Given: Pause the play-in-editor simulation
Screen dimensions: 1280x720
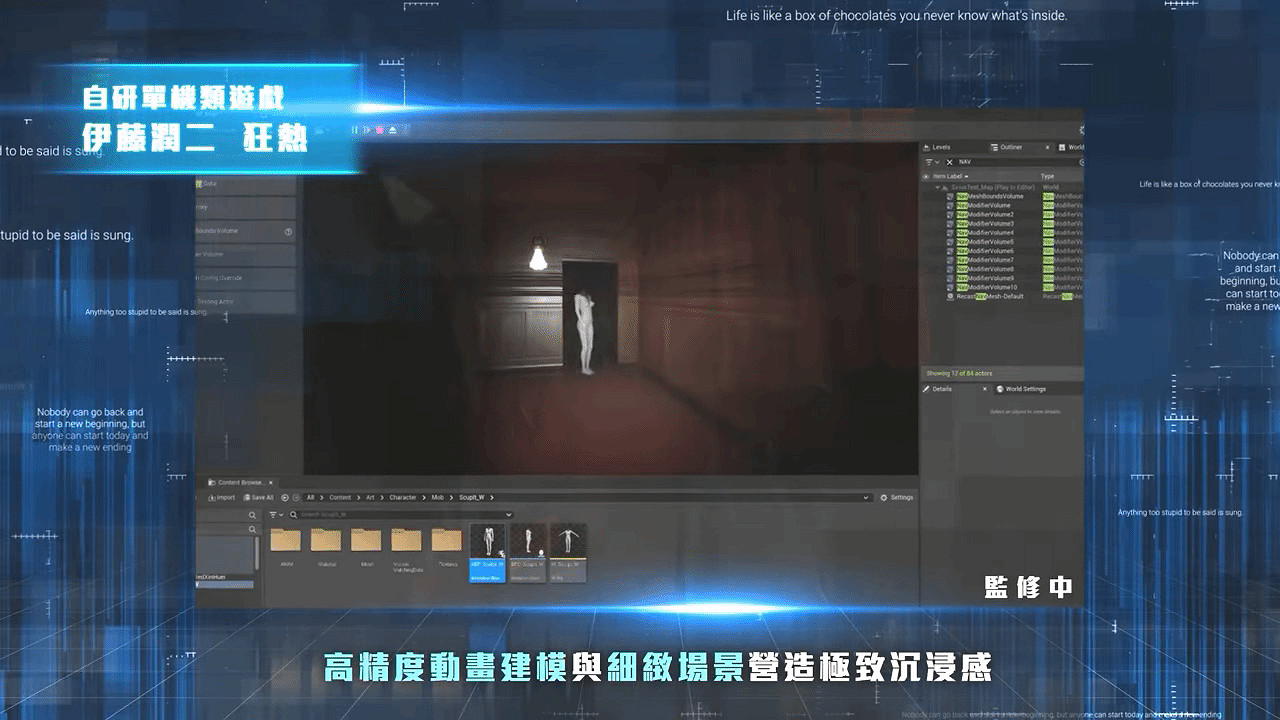Looking at the screenshot, I should [x=354, y=130].
